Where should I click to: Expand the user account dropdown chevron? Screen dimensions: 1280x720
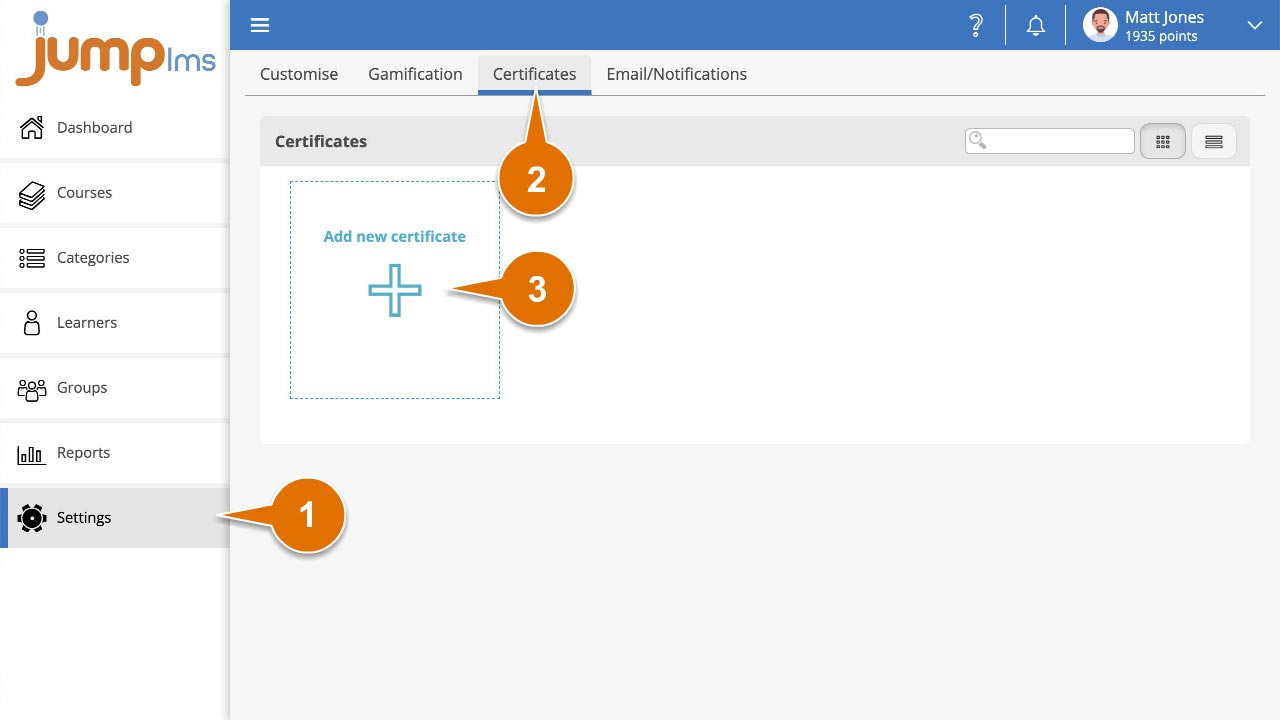tap(1255, 26)
